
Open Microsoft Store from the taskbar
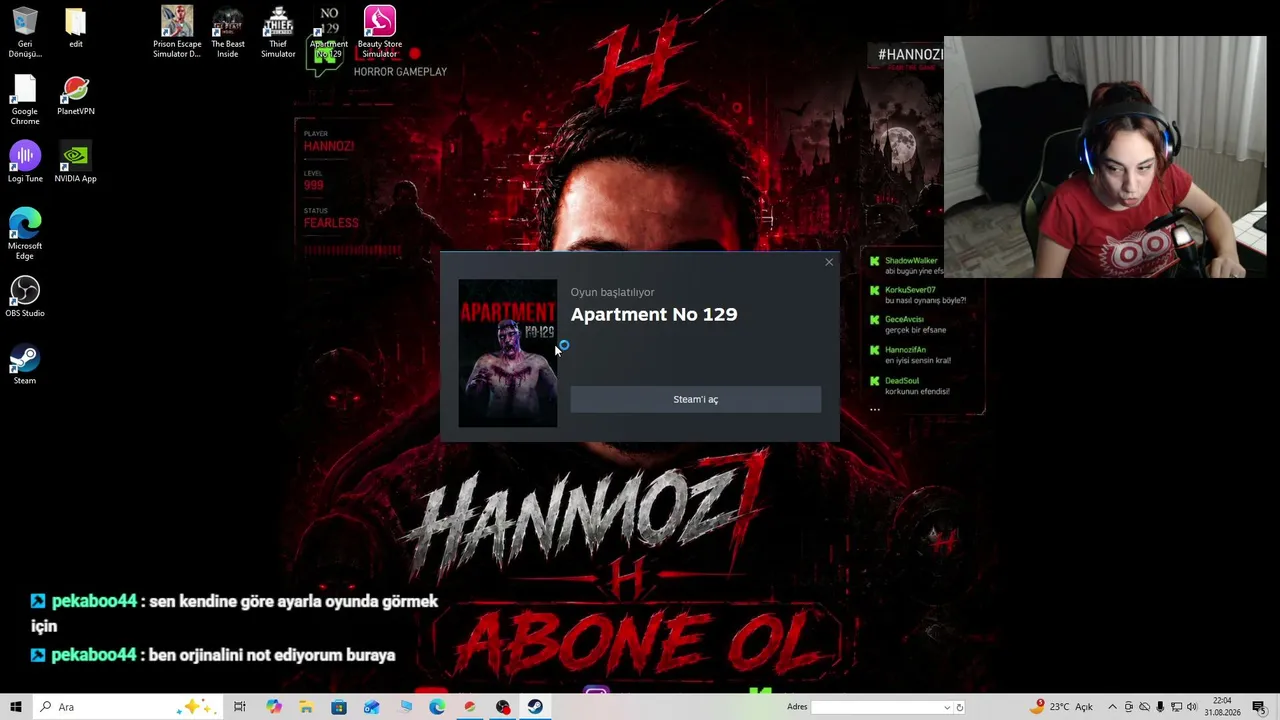[339, 707]
